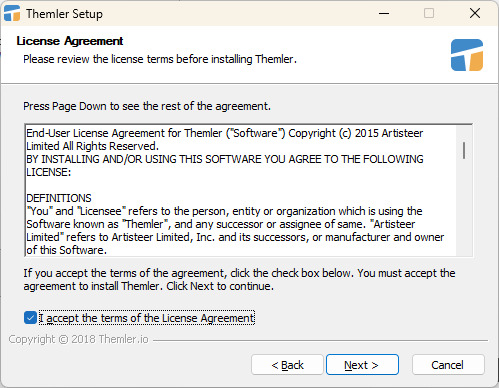Cancel the Themler installation
The image size is (499, 388).
pos(448,365)
